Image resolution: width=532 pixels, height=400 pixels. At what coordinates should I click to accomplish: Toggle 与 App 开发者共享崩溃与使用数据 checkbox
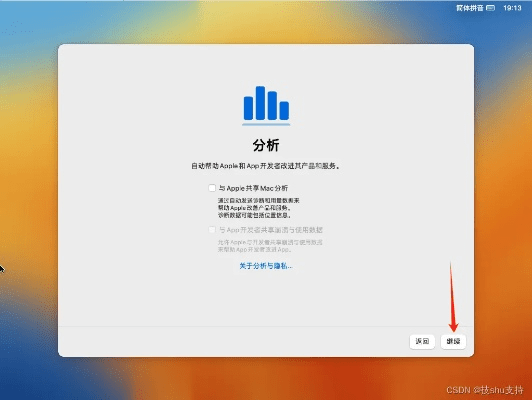point(212,230)
